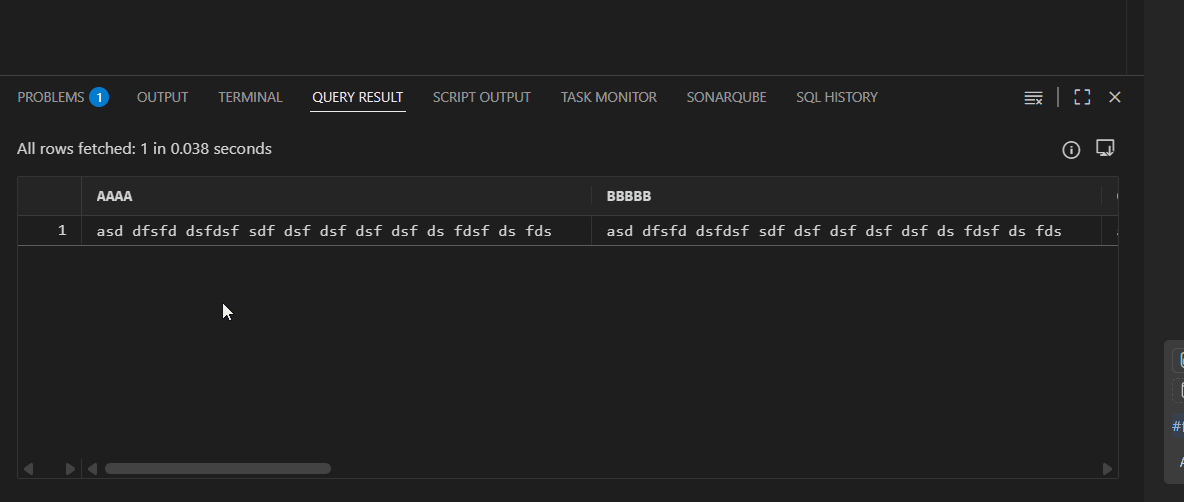Click the BBBBB column header
Image resolution: width=1184 pixels, height=502 pixels.
tap(629, 196)
